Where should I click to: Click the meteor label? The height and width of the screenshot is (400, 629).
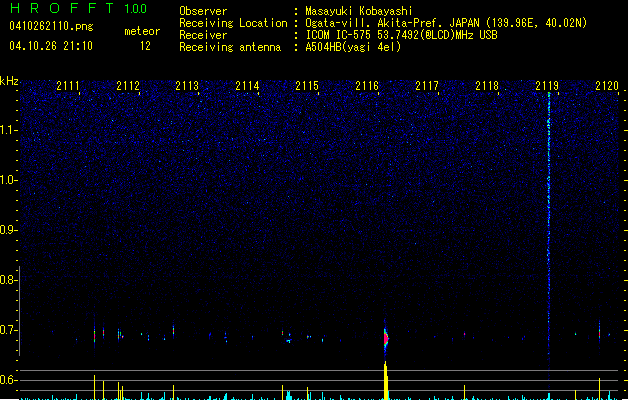point(142,31)
